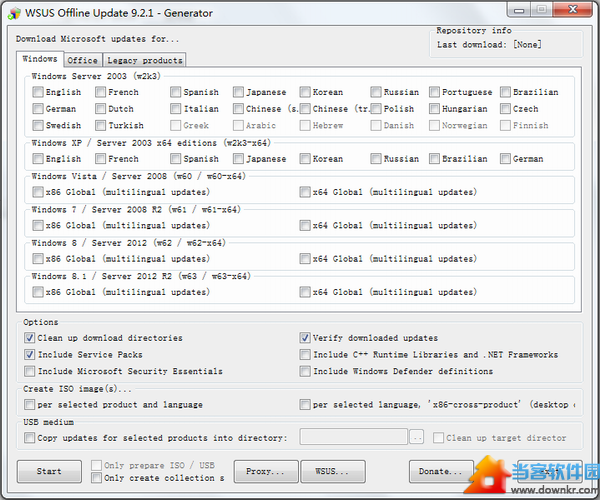Screen dimensions: 600x500
Task: Enable the Turkish checkbox
Action: pos(101,125)
